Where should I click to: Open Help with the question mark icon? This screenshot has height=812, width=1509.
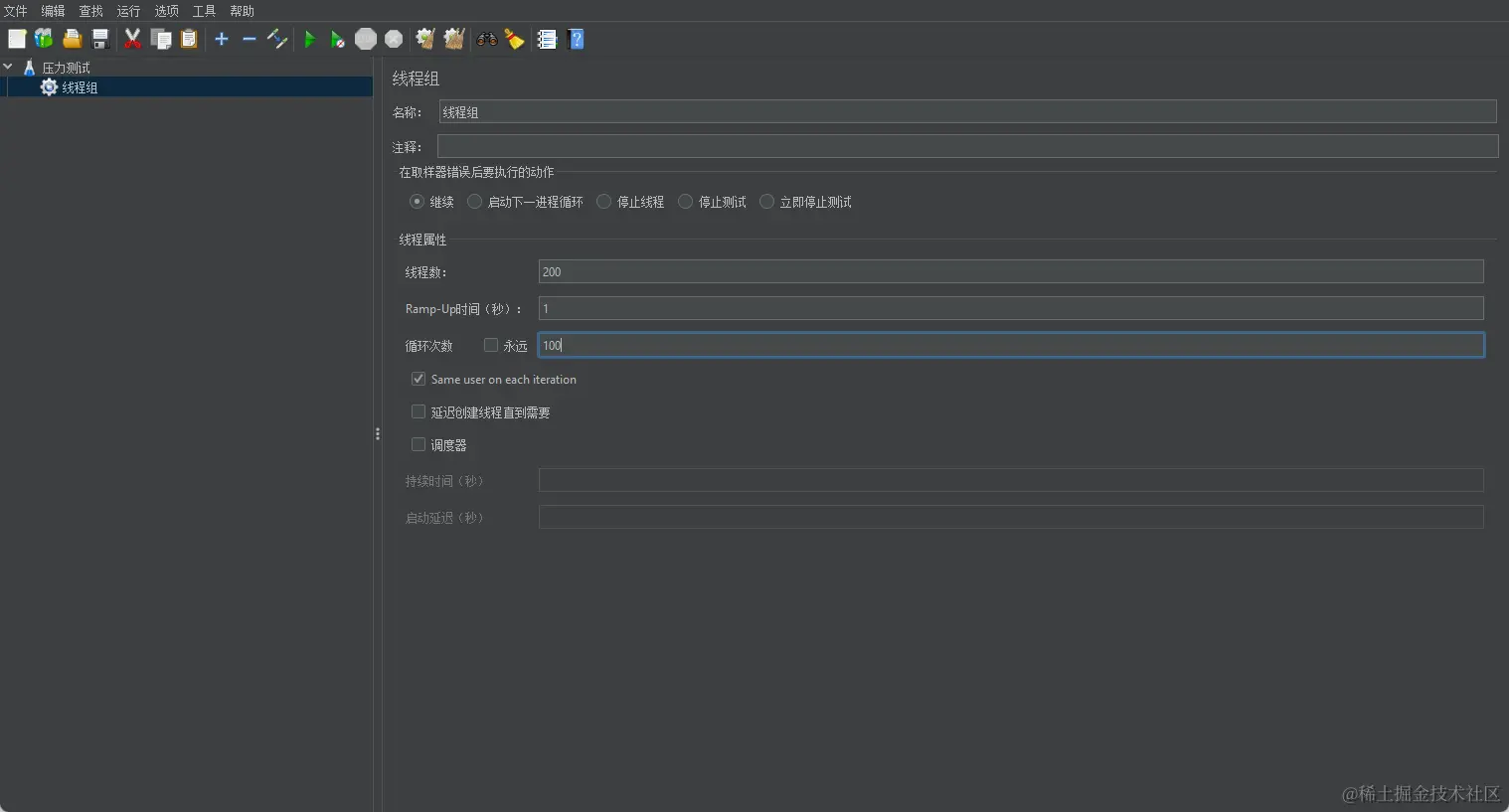coord(576,39)
